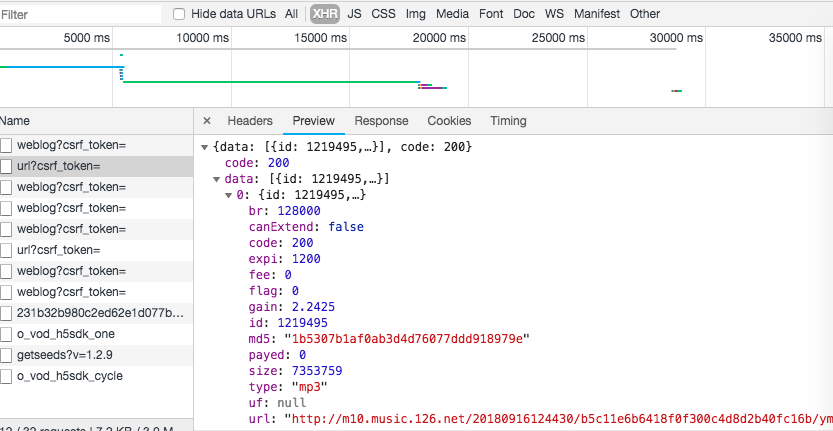Select the url?csrf_token= request row

[58, 166]
